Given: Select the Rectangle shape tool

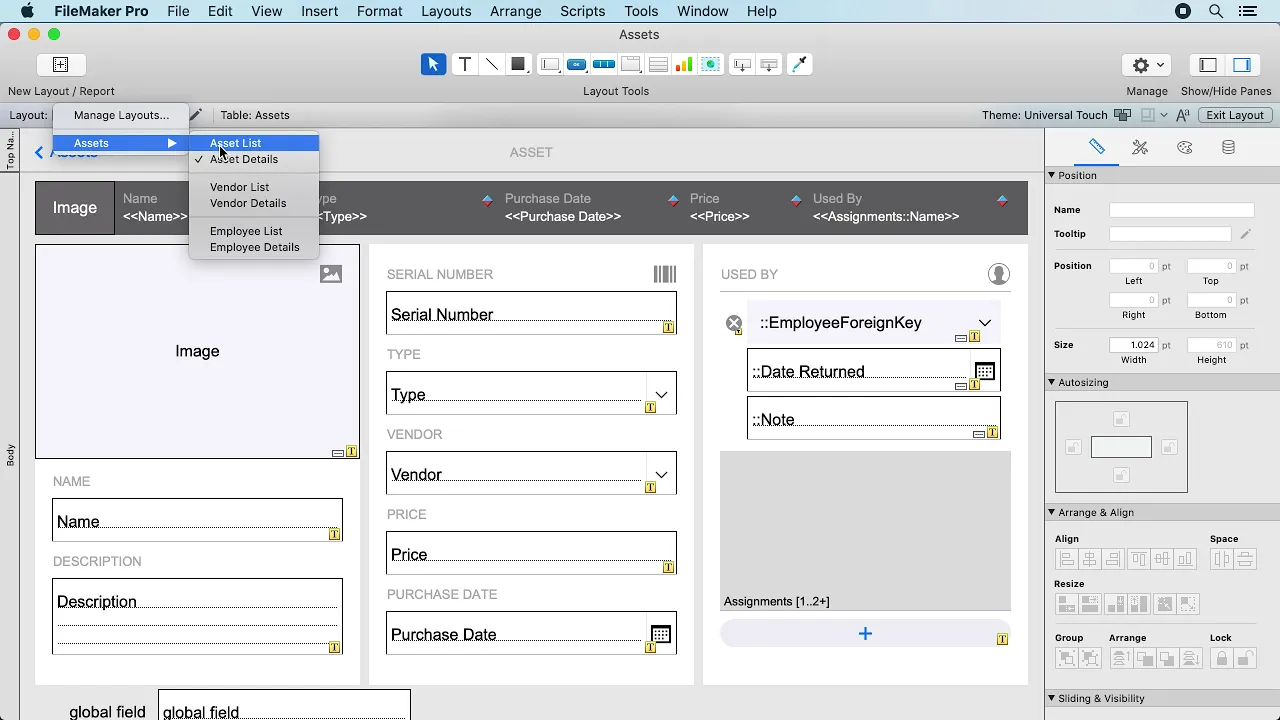Looking at the screenshot, I should tap(518, 64).
